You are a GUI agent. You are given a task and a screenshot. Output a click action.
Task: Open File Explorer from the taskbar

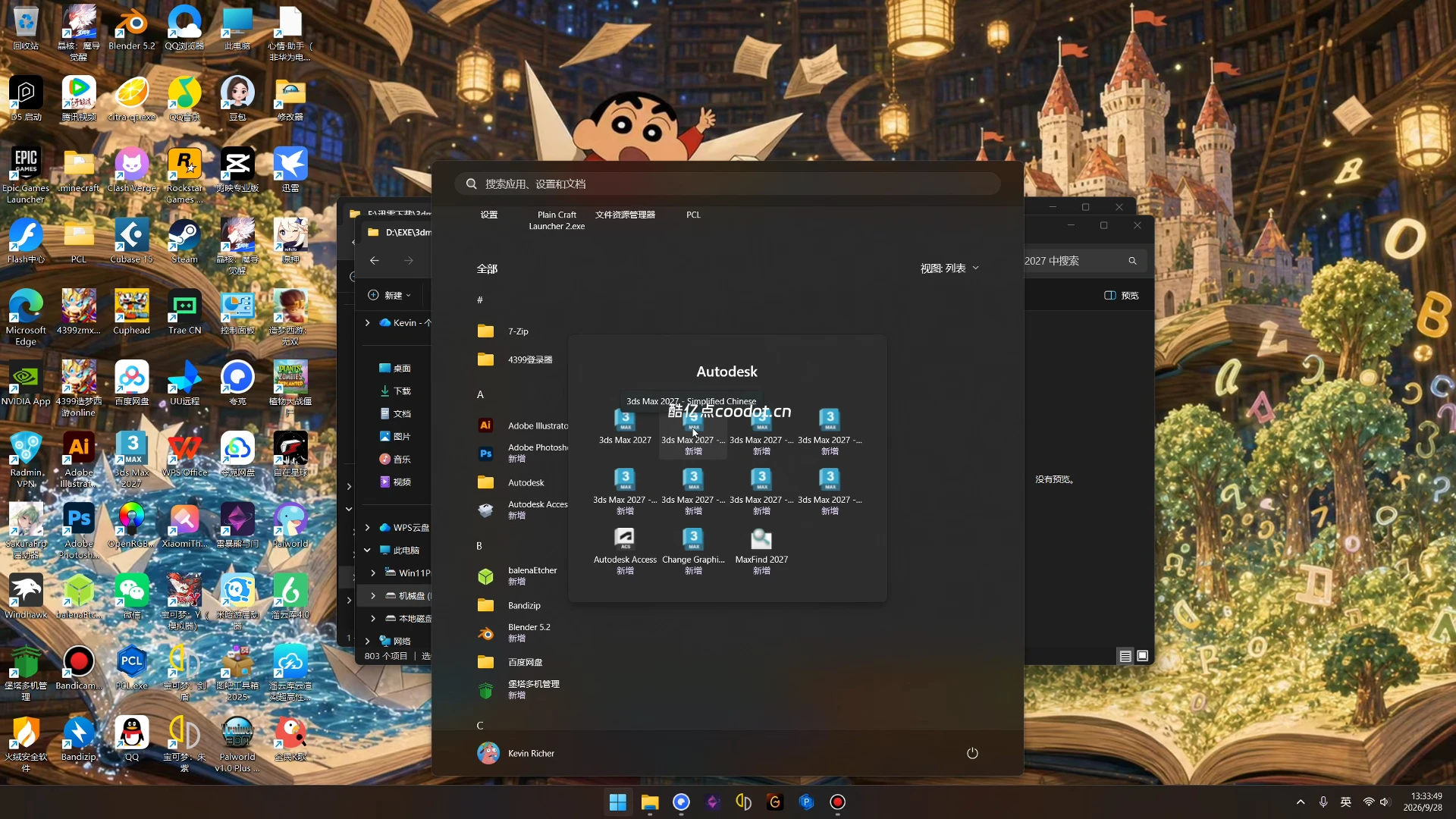[x=650, y=802]
